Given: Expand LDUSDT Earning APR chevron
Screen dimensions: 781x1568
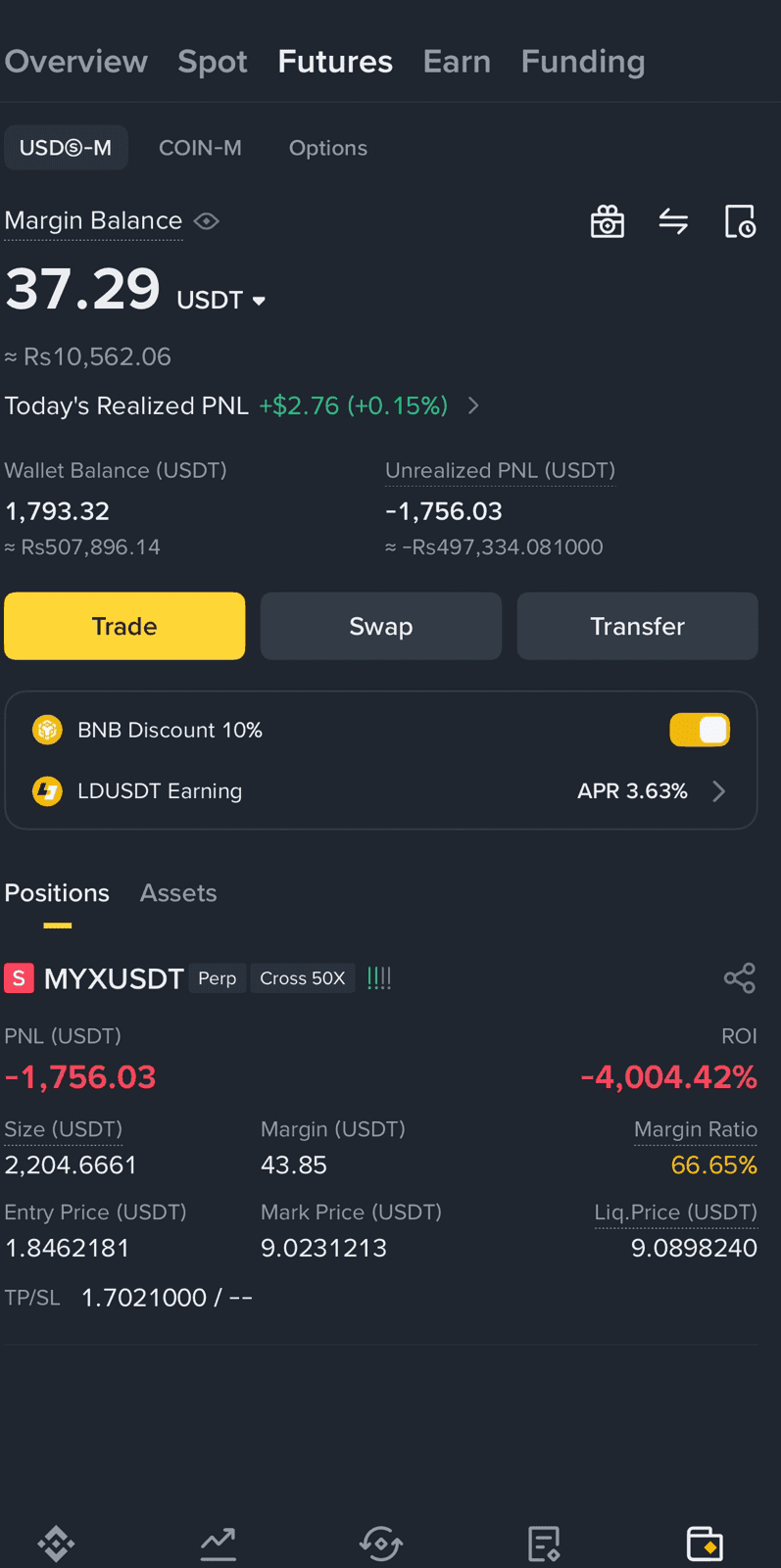Looking at the screenshot, I should [719, 791].
